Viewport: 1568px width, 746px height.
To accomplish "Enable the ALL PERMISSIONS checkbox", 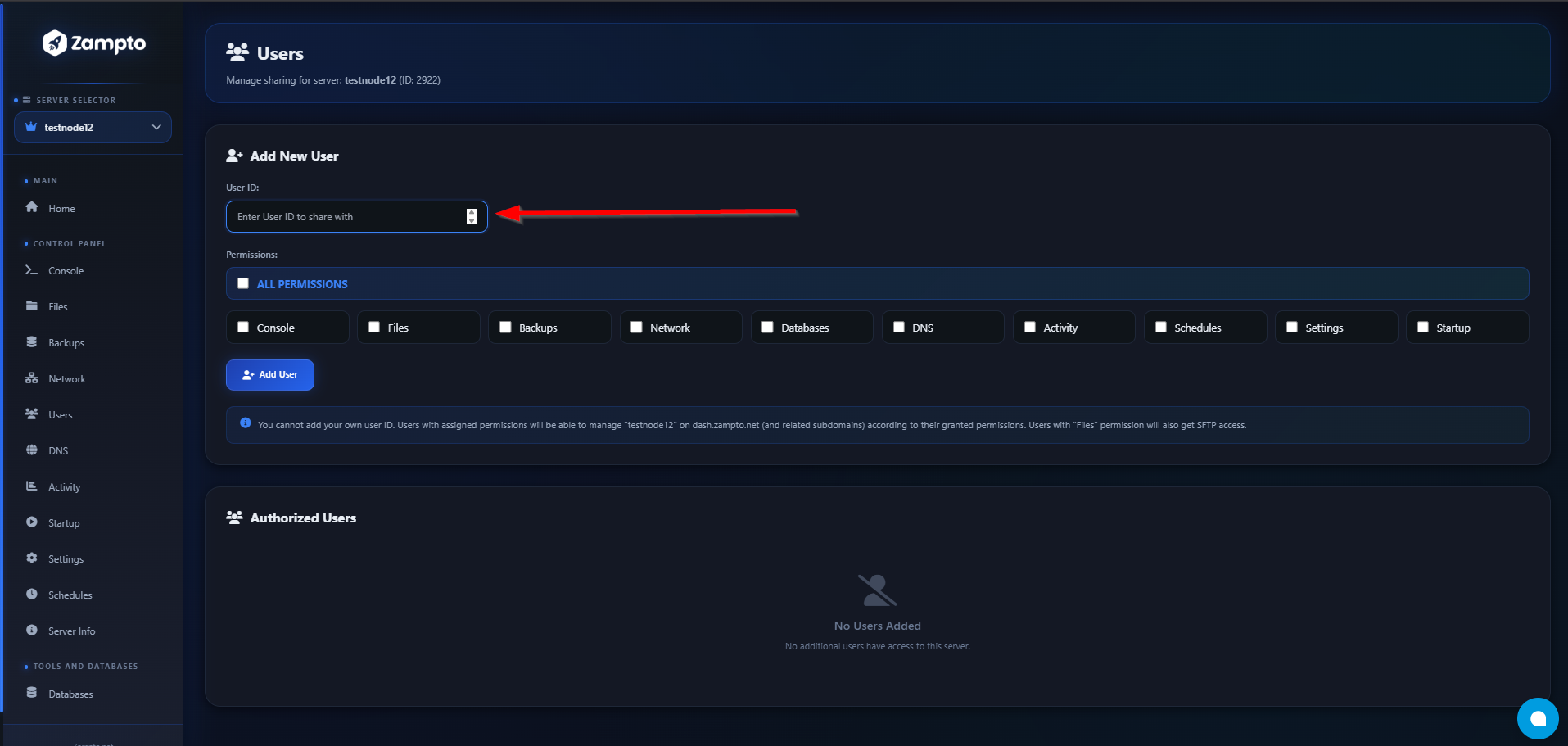I will [x=243, y=283].
